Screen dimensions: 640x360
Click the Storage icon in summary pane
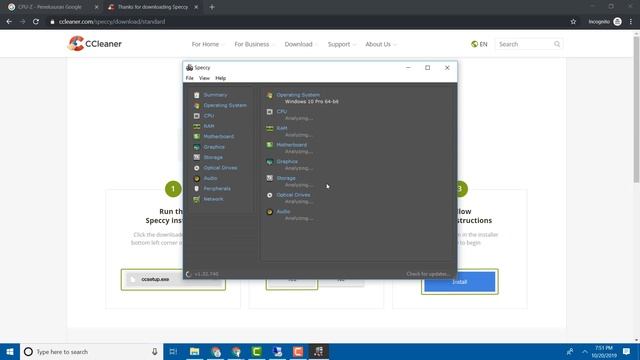(269, 178)
